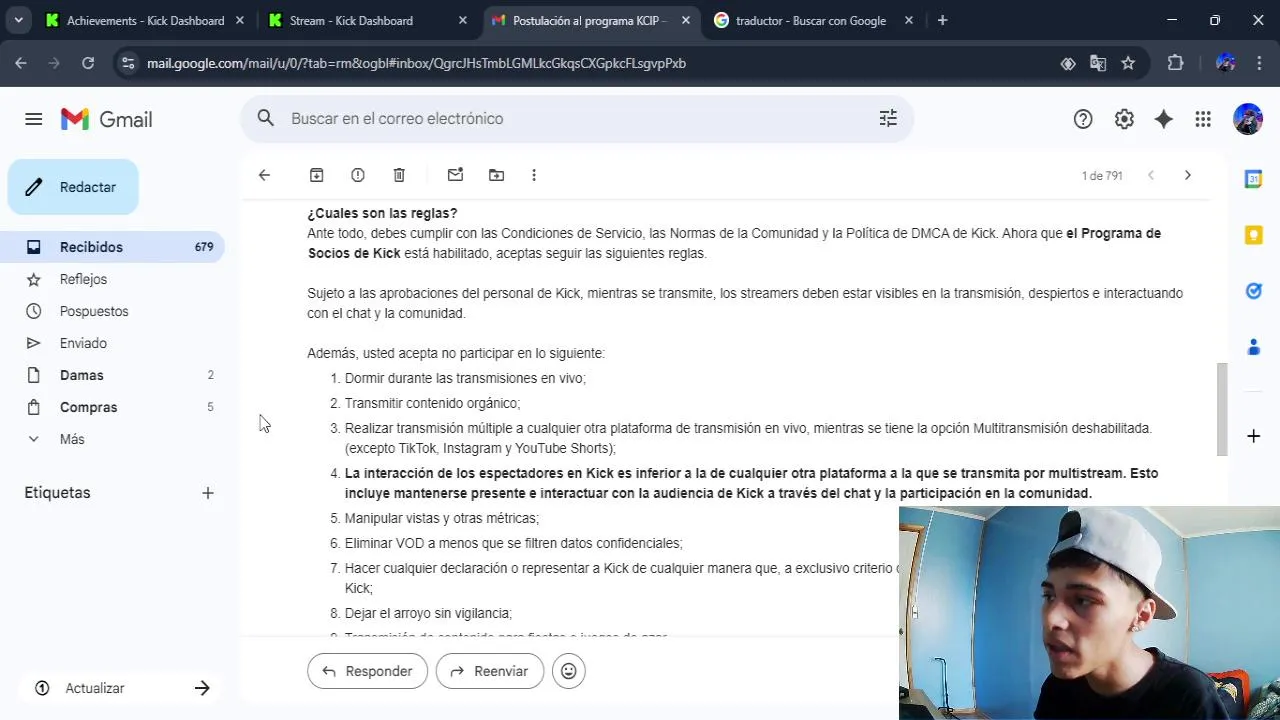The image size is (1280, 720).
Task: Open more email actions three dots
Action: (x=534, y=175)
